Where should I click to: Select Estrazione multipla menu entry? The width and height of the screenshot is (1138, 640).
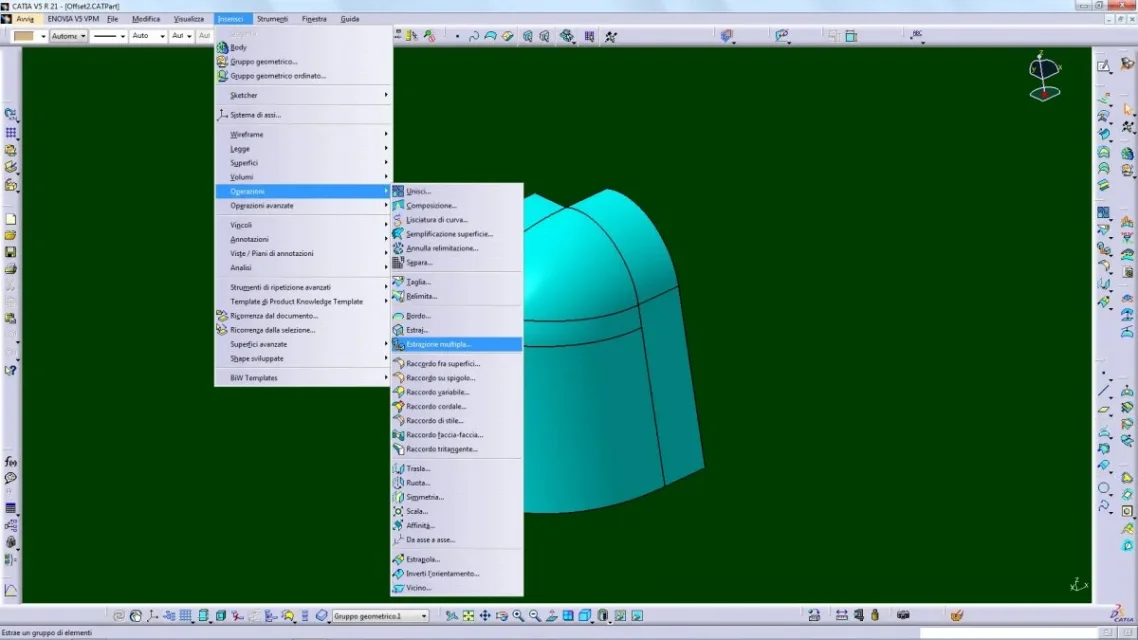[438, 344]
